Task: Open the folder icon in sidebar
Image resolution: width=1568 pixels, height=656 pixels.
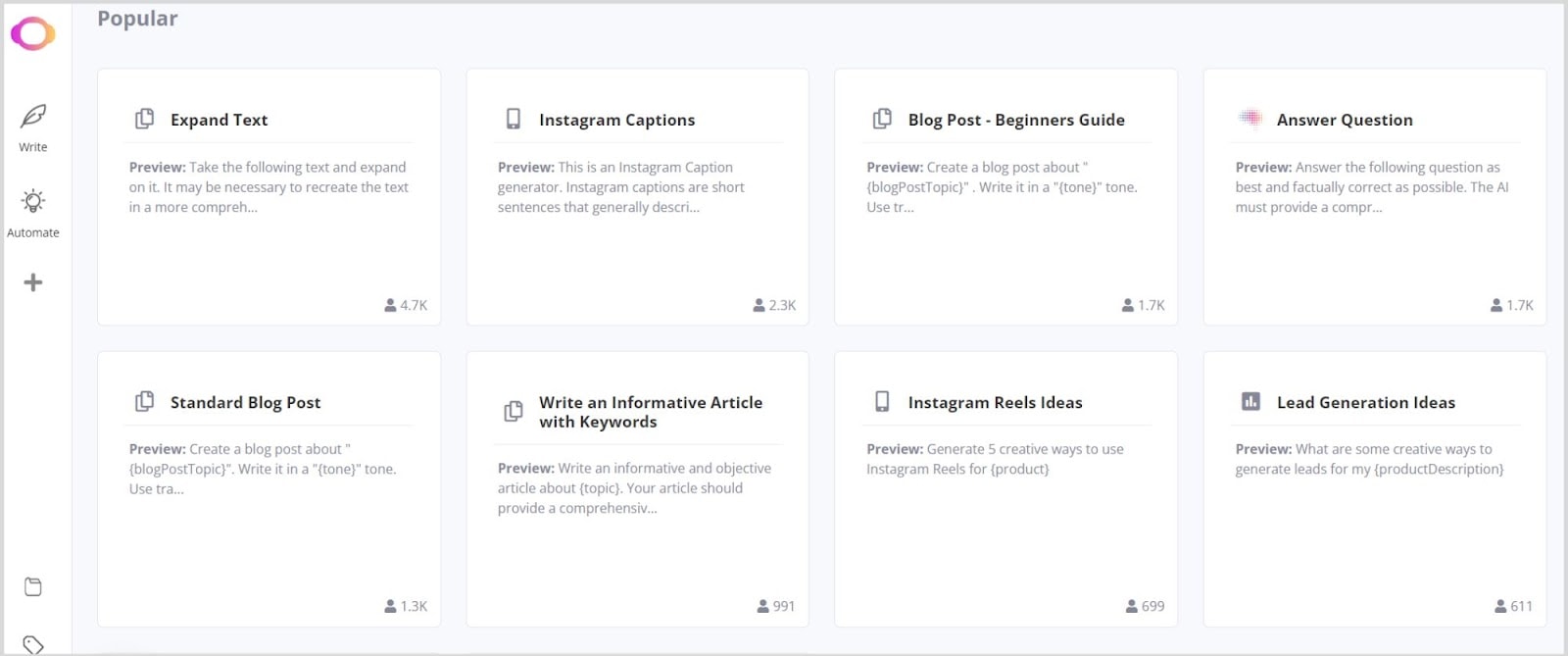Action: point(33,586)
